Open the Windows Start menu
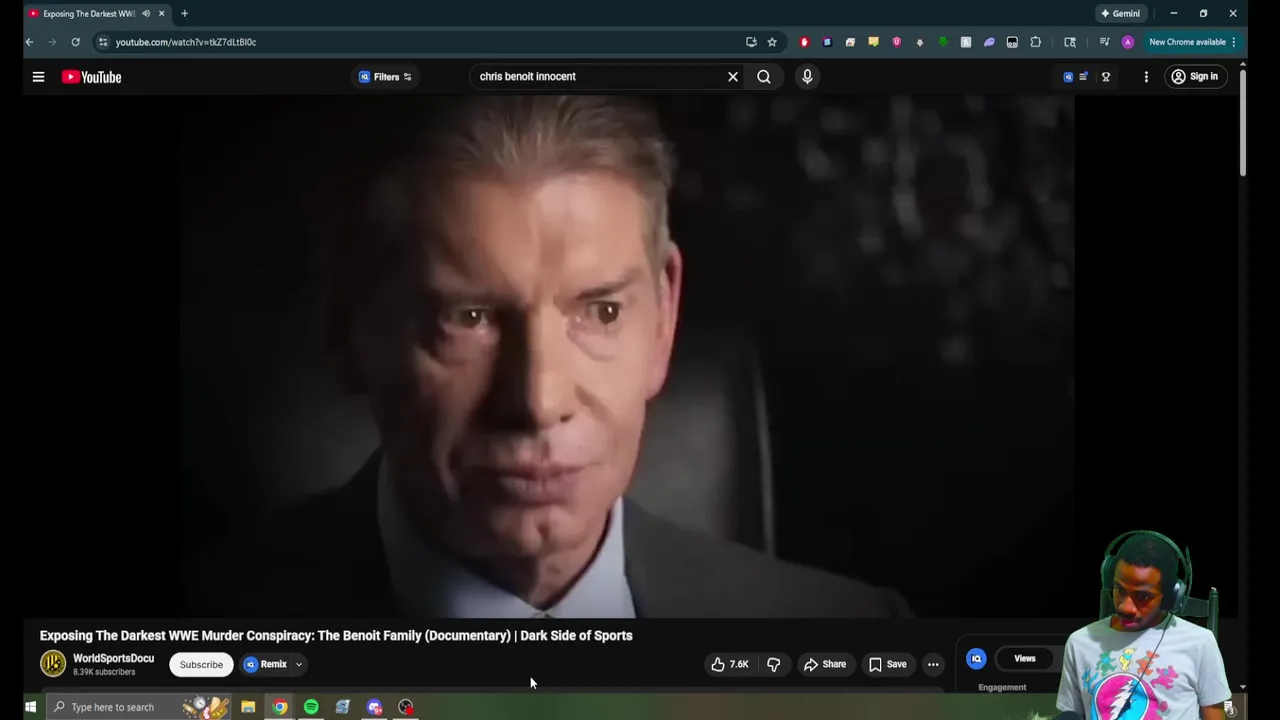 30,707
